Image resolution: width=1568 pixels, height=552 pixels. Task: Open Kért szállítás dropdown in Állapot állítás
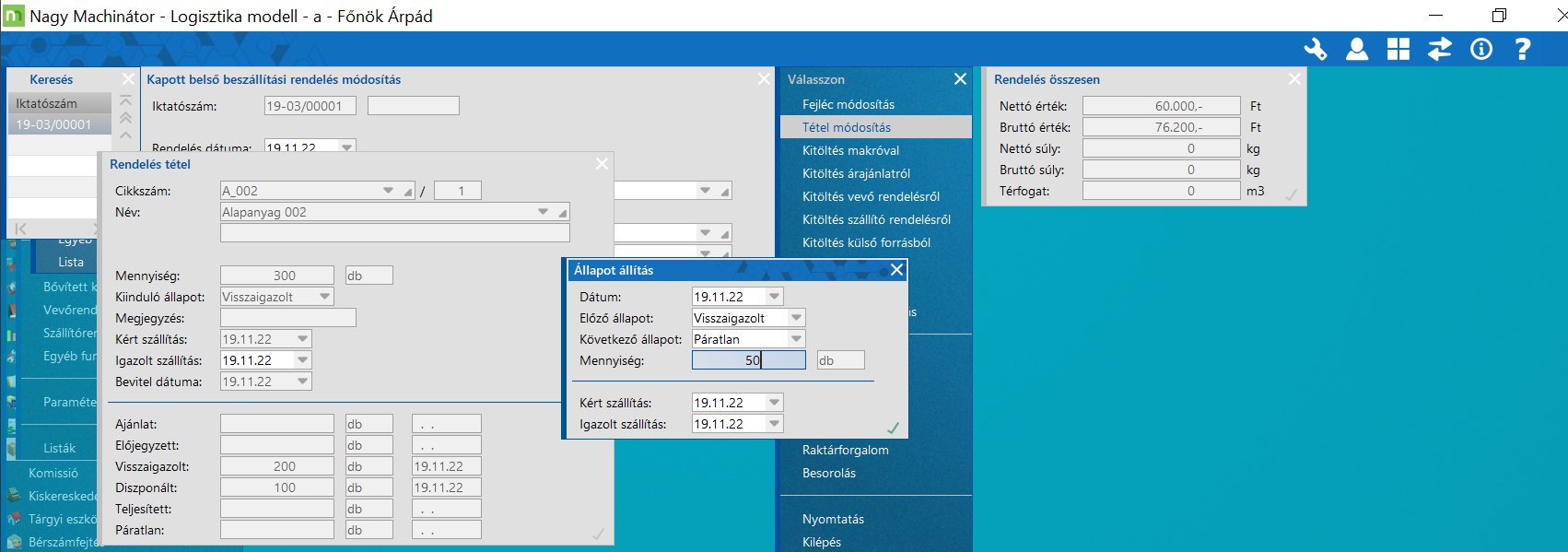coord(775,403)
